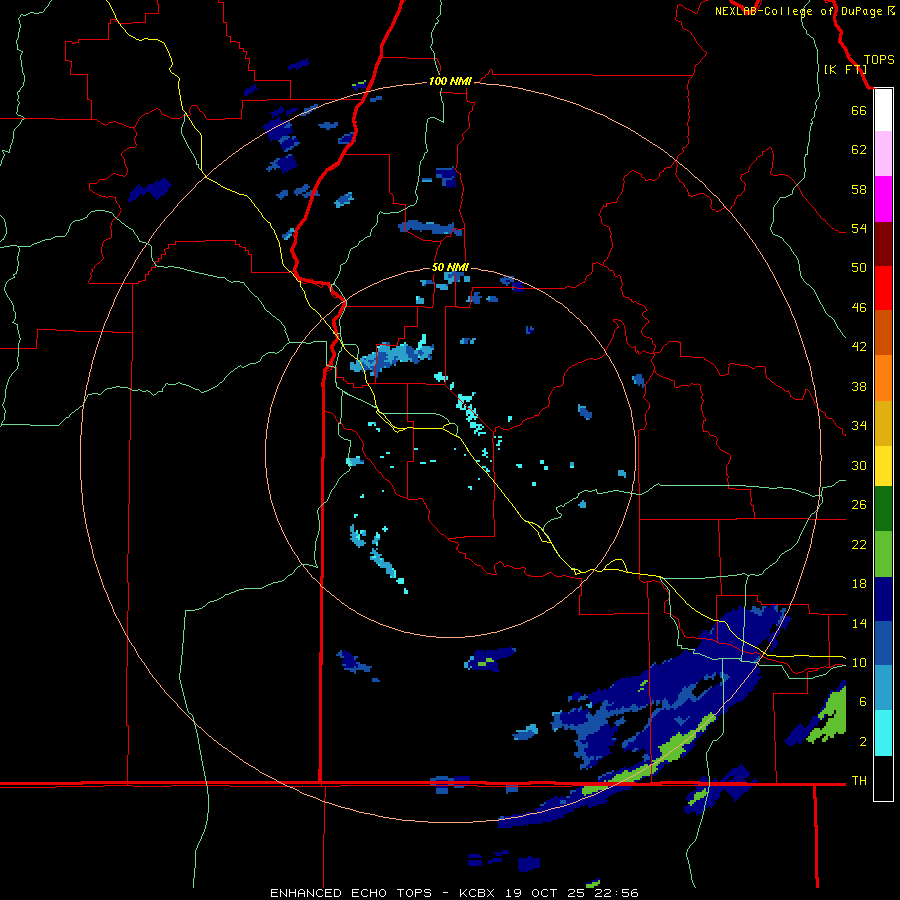Viewport: 900px width, 900px height.
Task: Click the 54 value on the legend
Action: click(x=859, y=228)
